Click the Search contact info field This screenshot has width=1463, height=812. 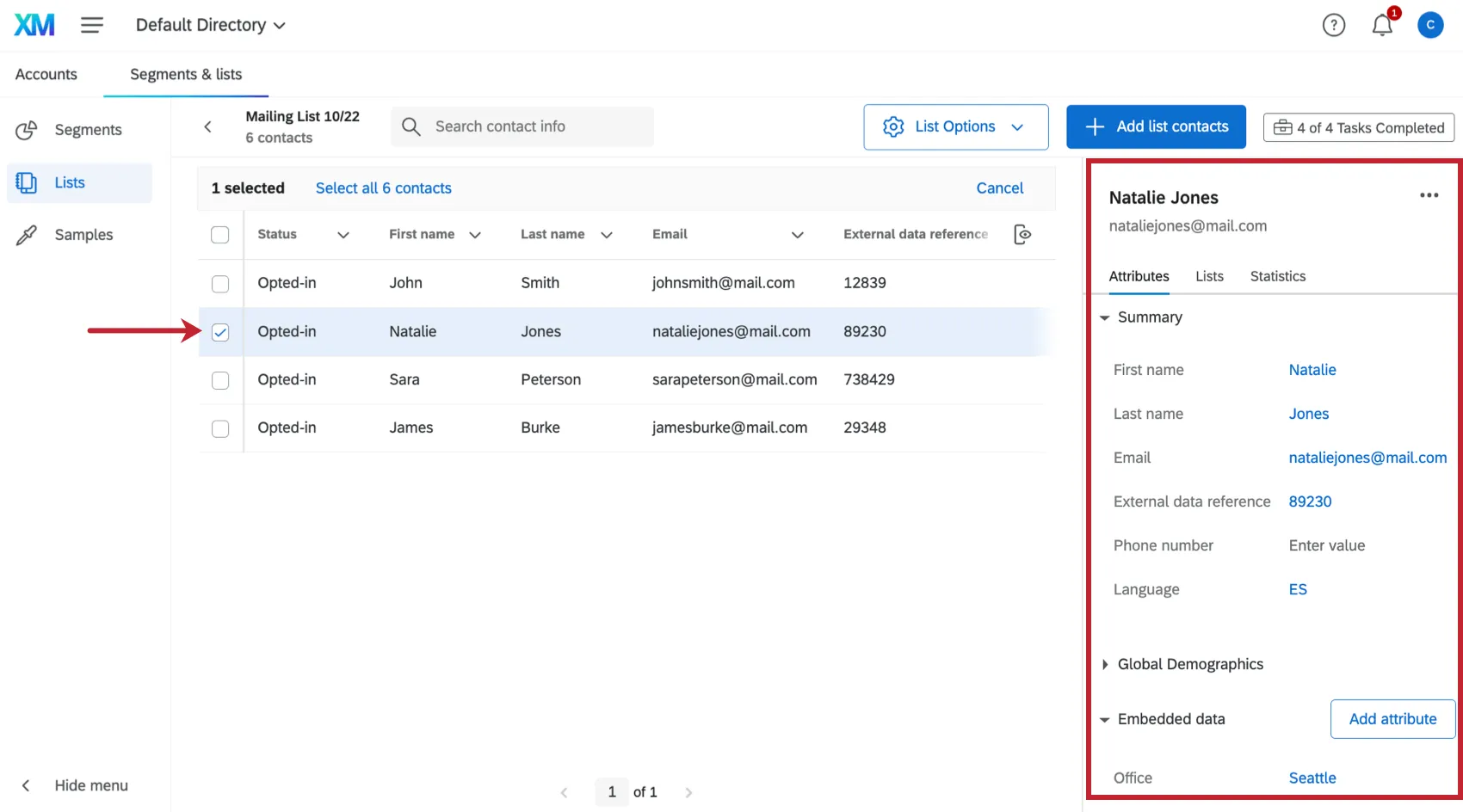[522, 126]
